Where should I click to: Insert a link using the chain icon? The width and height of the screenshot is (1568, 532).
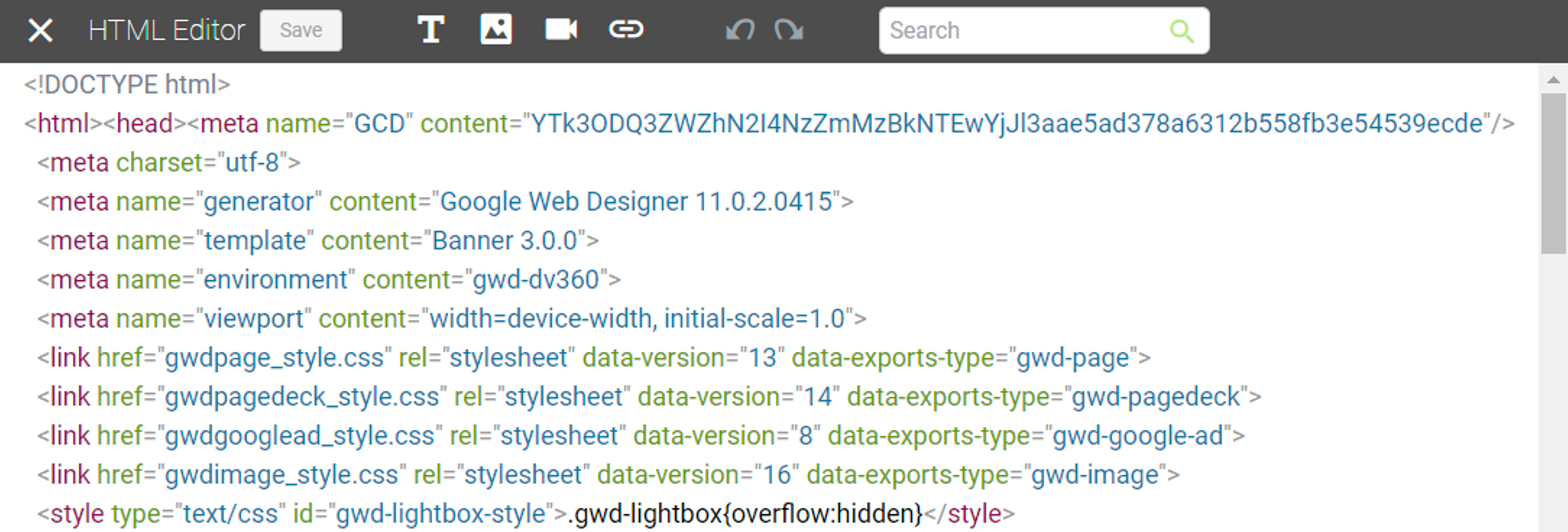tap(626, 30)
